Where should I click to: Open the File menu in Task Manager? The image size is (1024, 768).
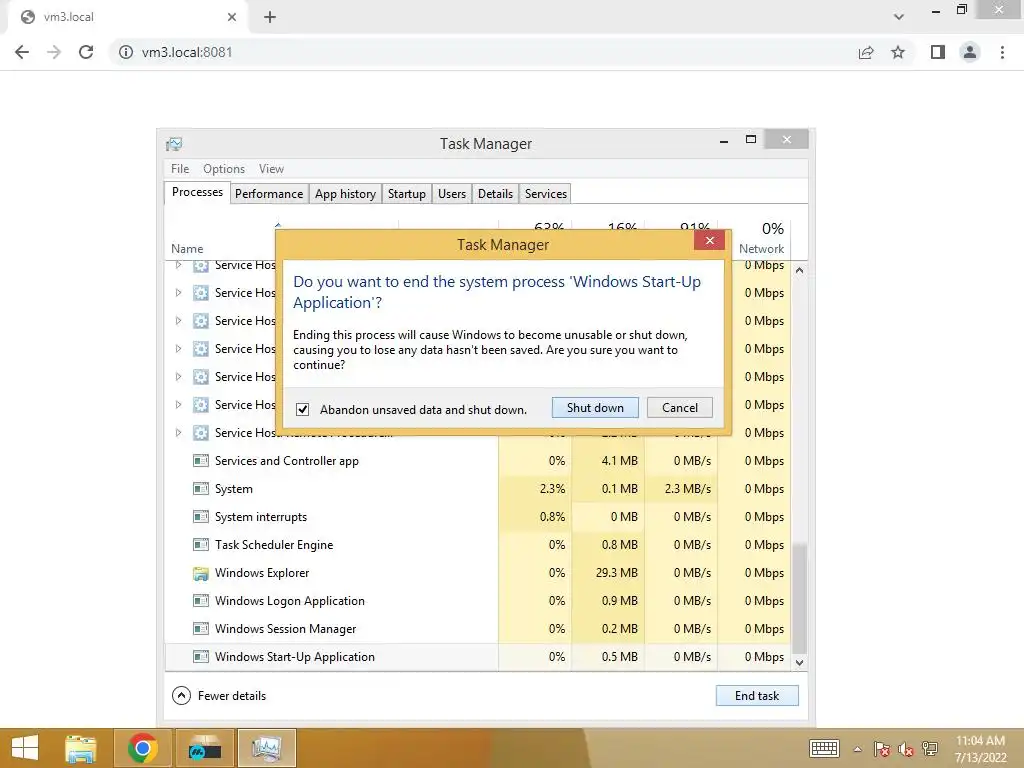(x=180, y=168)
